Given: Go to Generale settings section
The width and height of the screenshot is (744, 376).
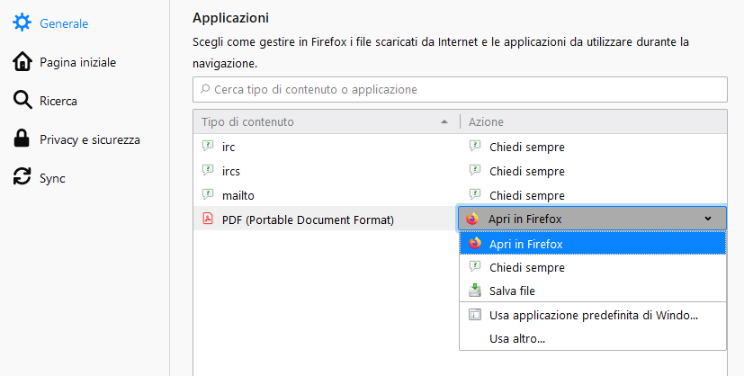Looking at the screenshot, I should 64,23.
